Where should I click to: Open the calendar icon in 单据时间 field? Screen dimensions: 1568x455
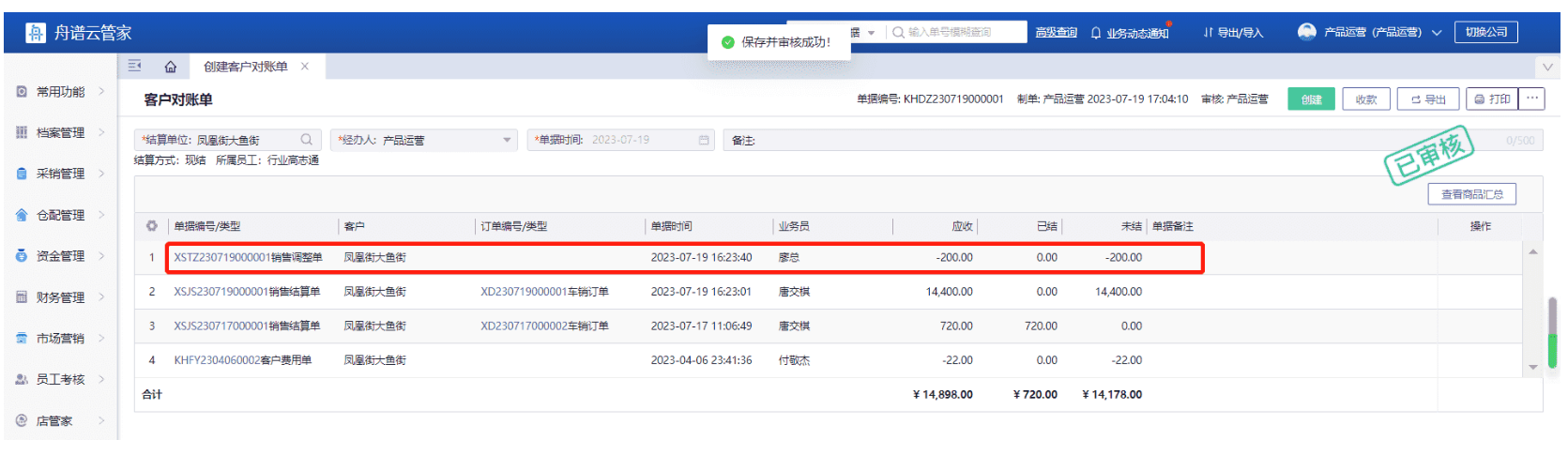point(704,140)
